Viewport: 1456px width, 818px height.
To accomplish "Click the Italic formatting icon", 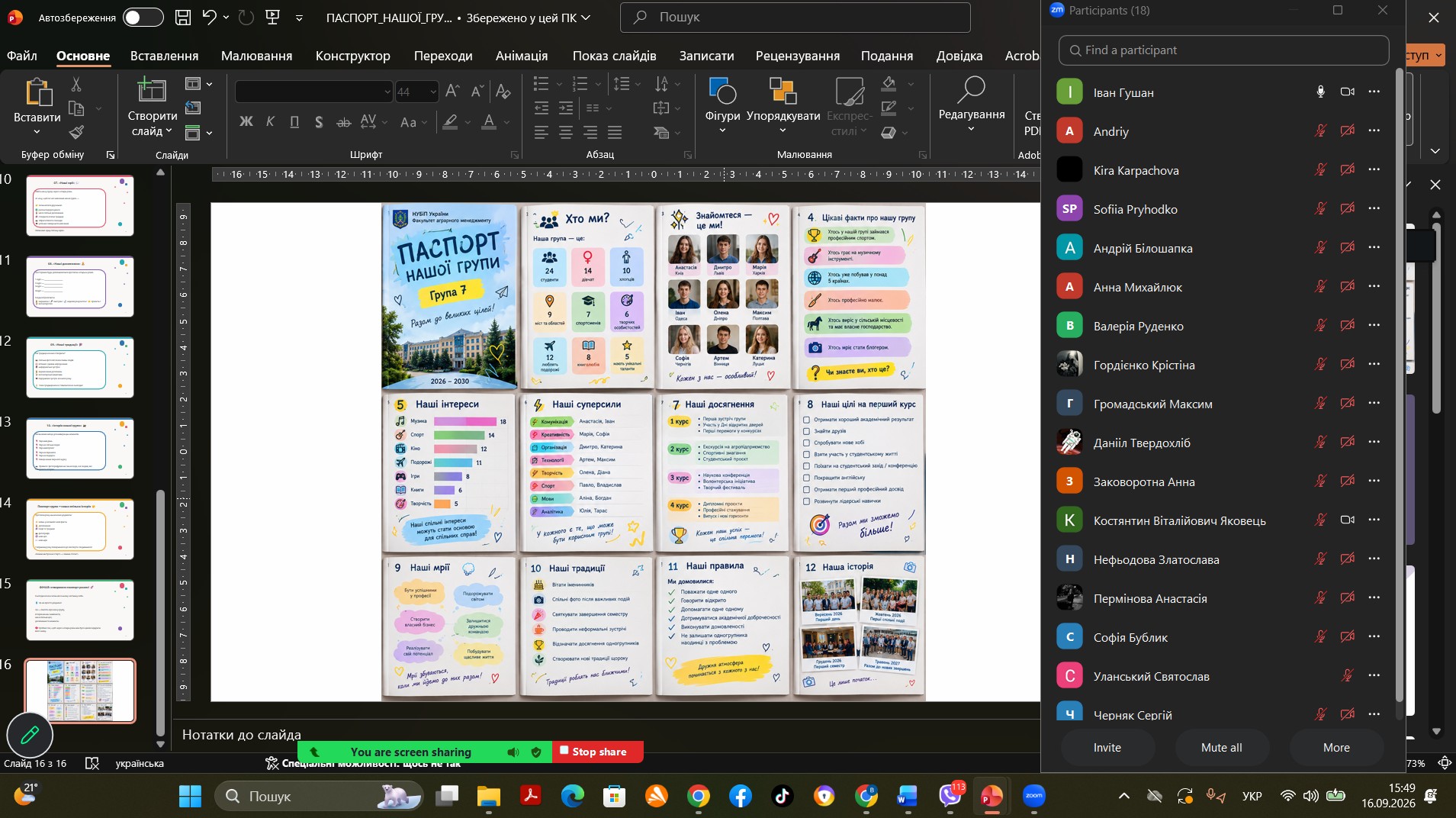I will click(x=270, y=121).
